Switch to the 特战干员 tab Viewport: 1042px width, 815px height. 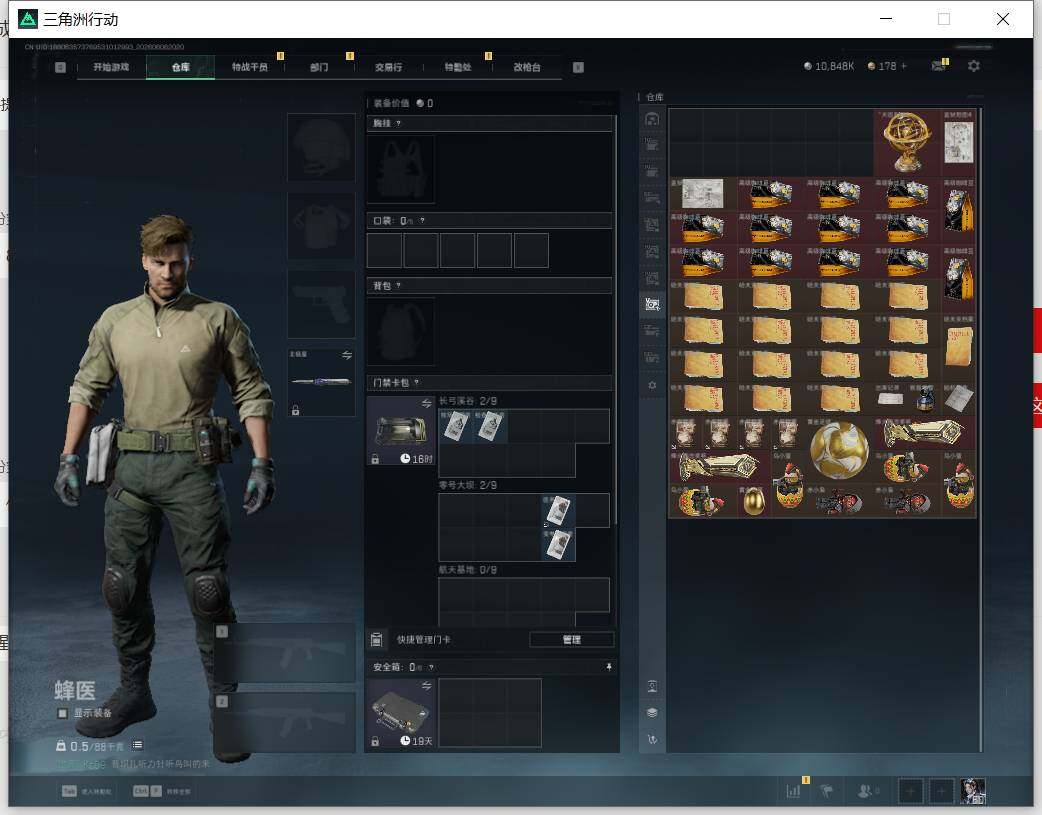[x=249, y=67]
